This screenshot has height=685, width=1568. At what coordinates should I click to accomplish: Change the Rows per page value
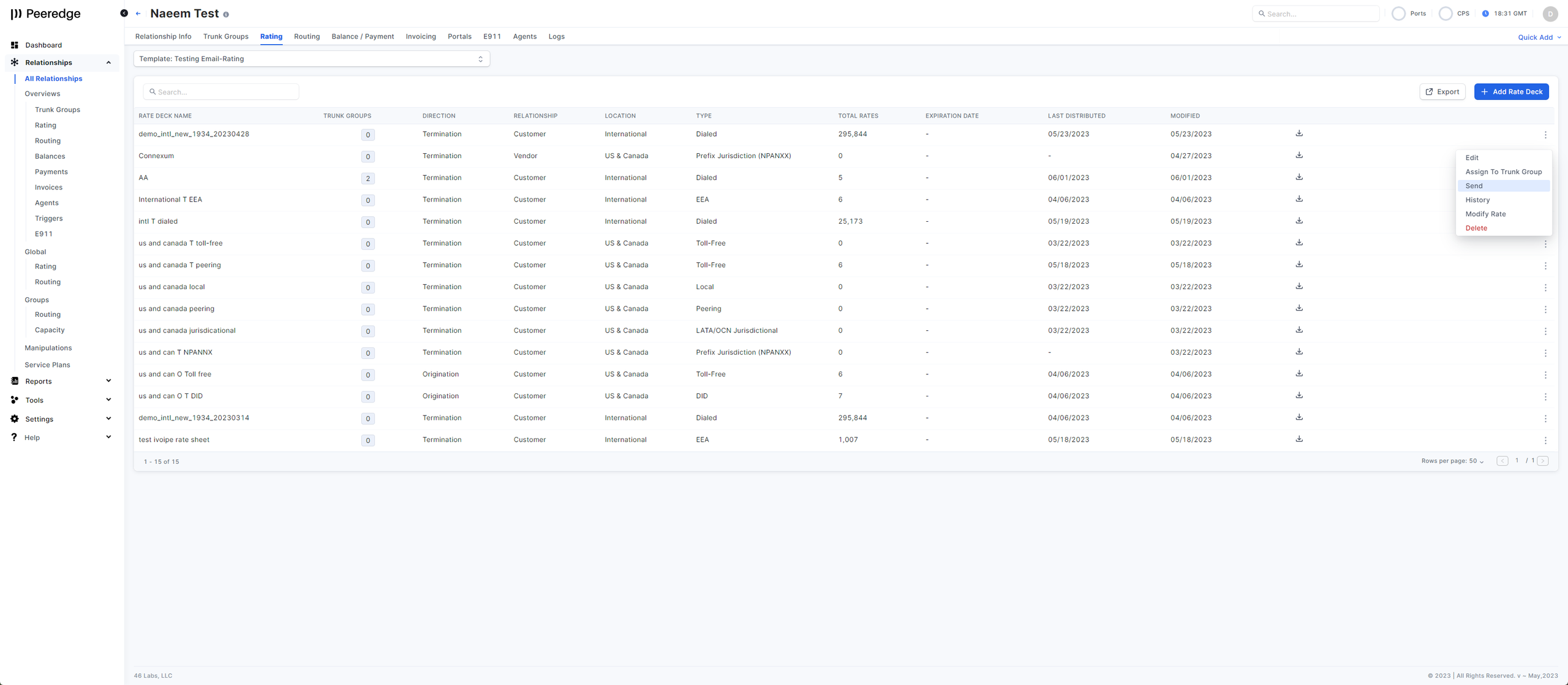pos(1476,461)
